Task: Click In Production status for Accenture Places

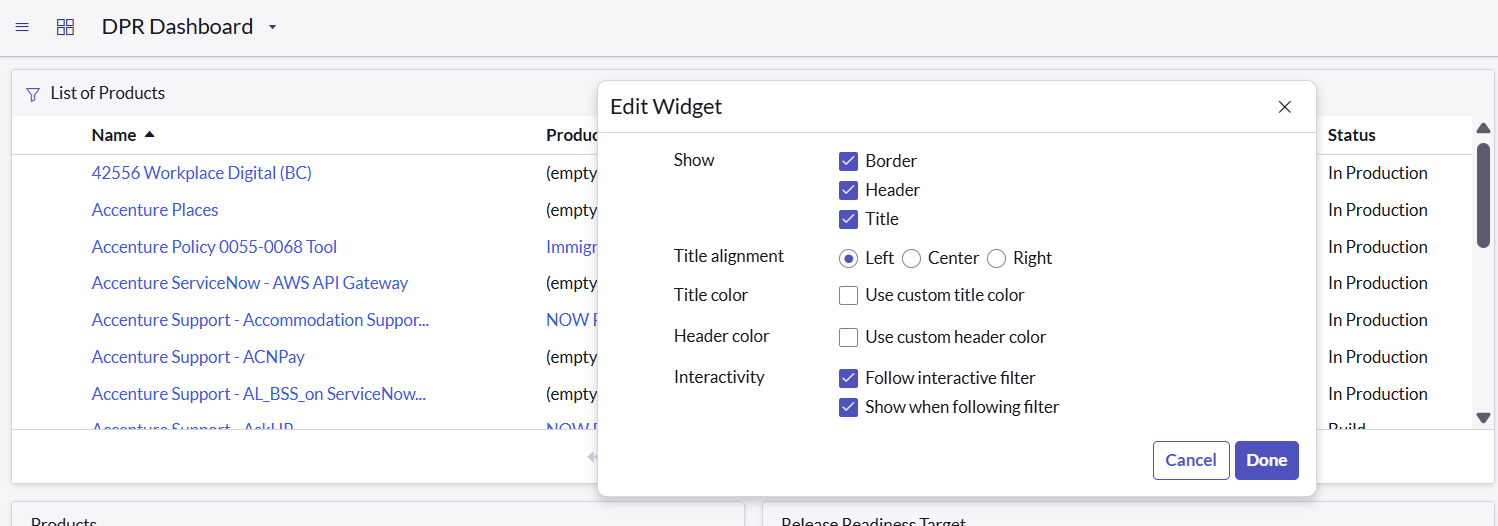Action: point(1378,210)
